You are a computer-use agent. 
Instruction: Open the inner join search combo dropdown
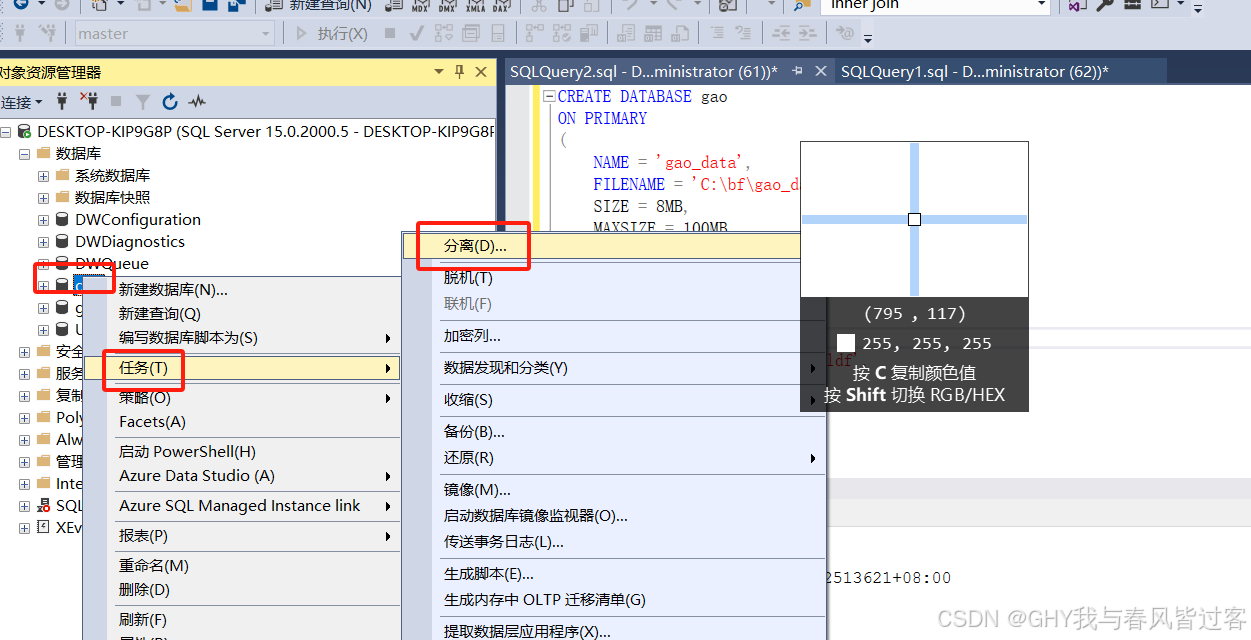coord(1041,5)
